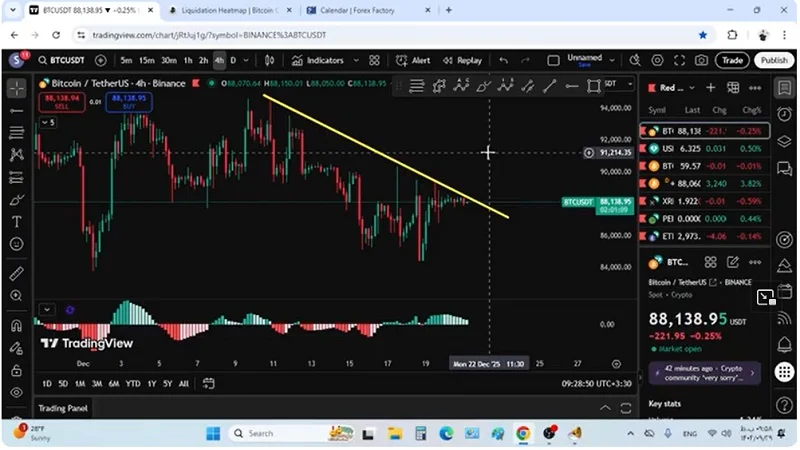
Task: Click the blue BUY price button
Action: click(129, 102)
